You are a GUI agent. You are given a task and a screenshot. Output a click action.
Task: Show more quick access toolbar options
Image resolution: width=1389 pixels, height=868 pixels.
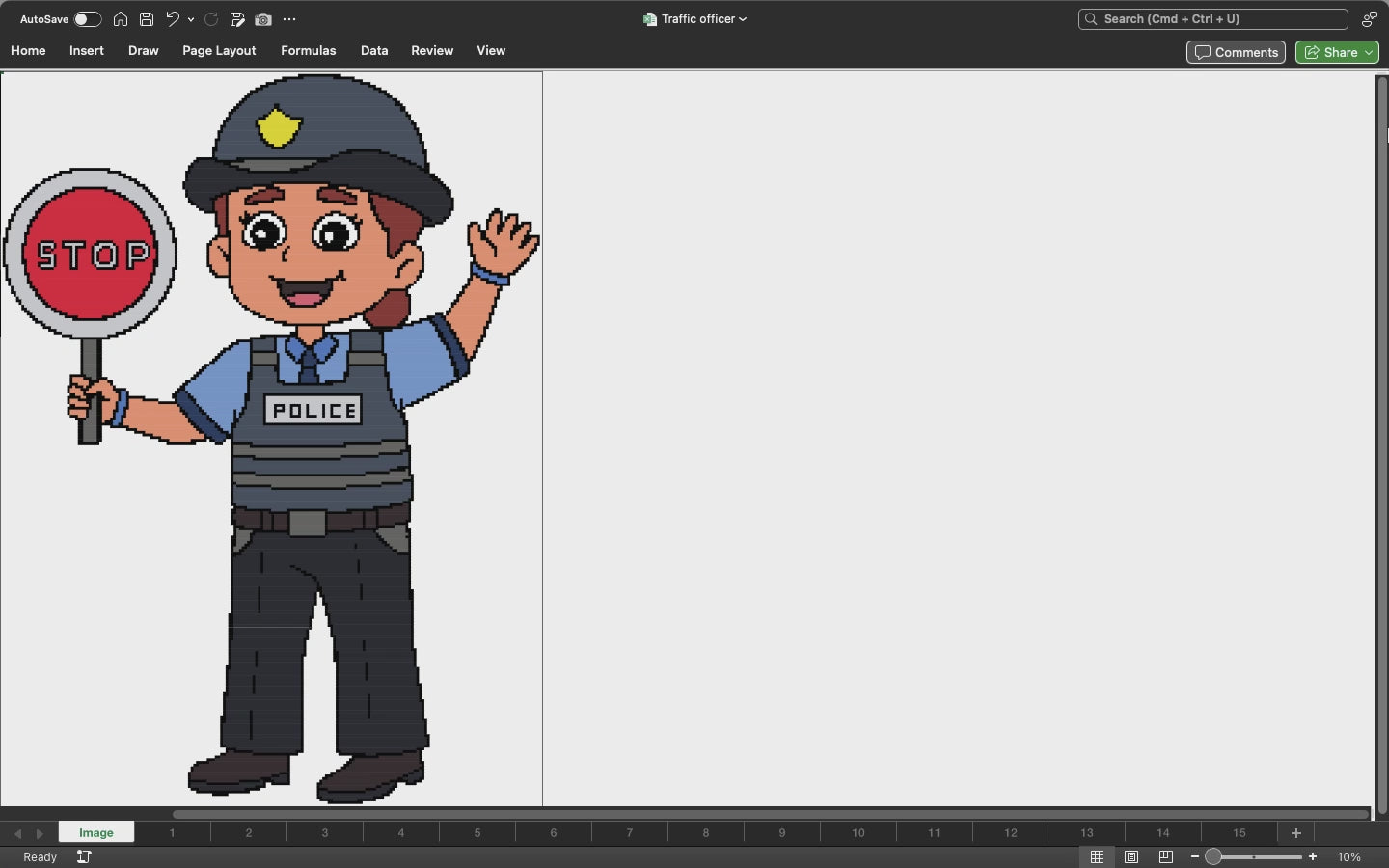[x=289, y=19]
